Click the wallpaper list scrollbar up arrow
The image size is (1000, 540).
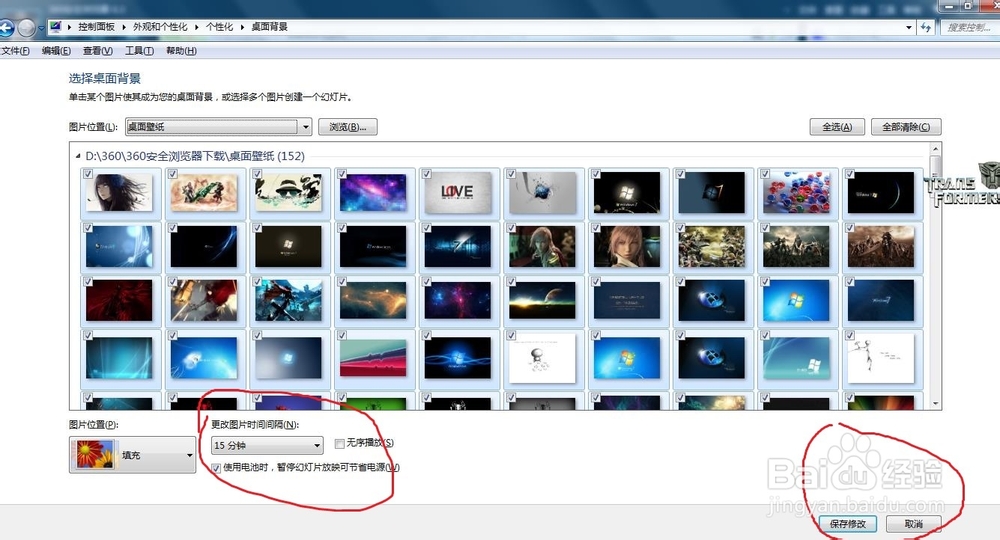coord(936,149)
